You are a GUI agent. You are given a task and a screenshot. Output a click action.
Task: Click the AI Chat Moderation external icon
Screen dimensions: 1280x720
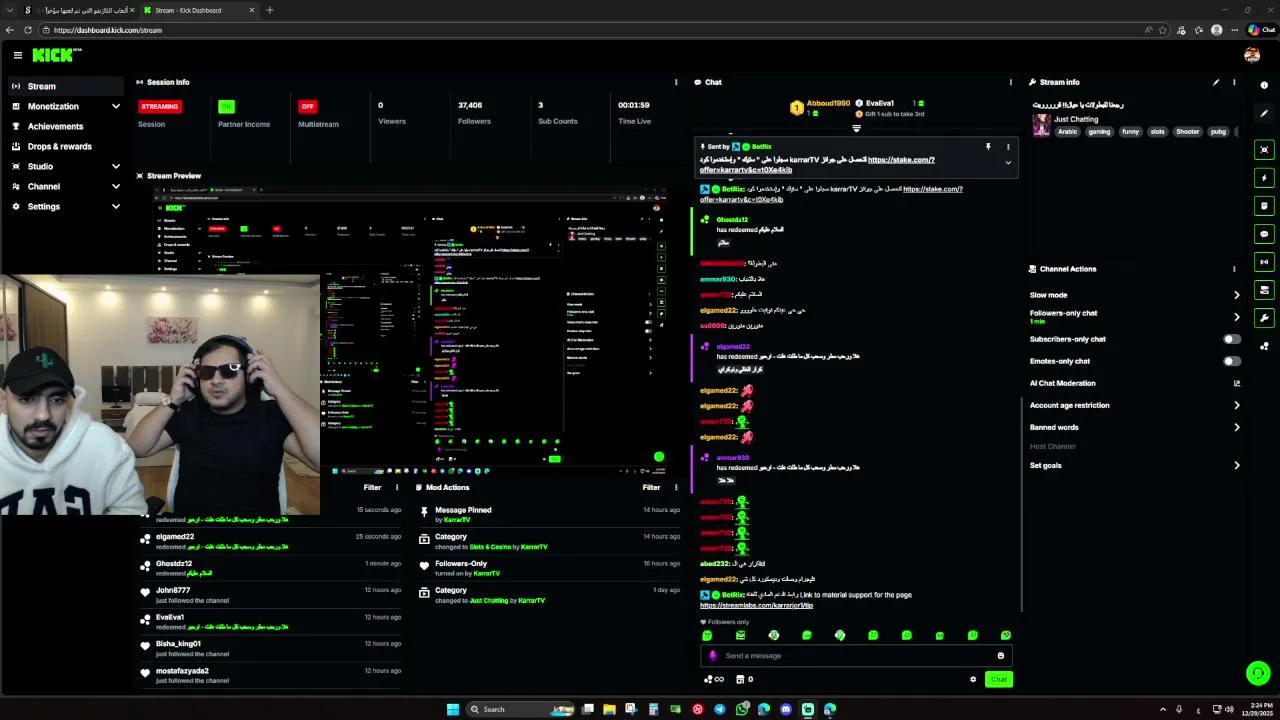pyautogui.click(x=1237, y=383)
